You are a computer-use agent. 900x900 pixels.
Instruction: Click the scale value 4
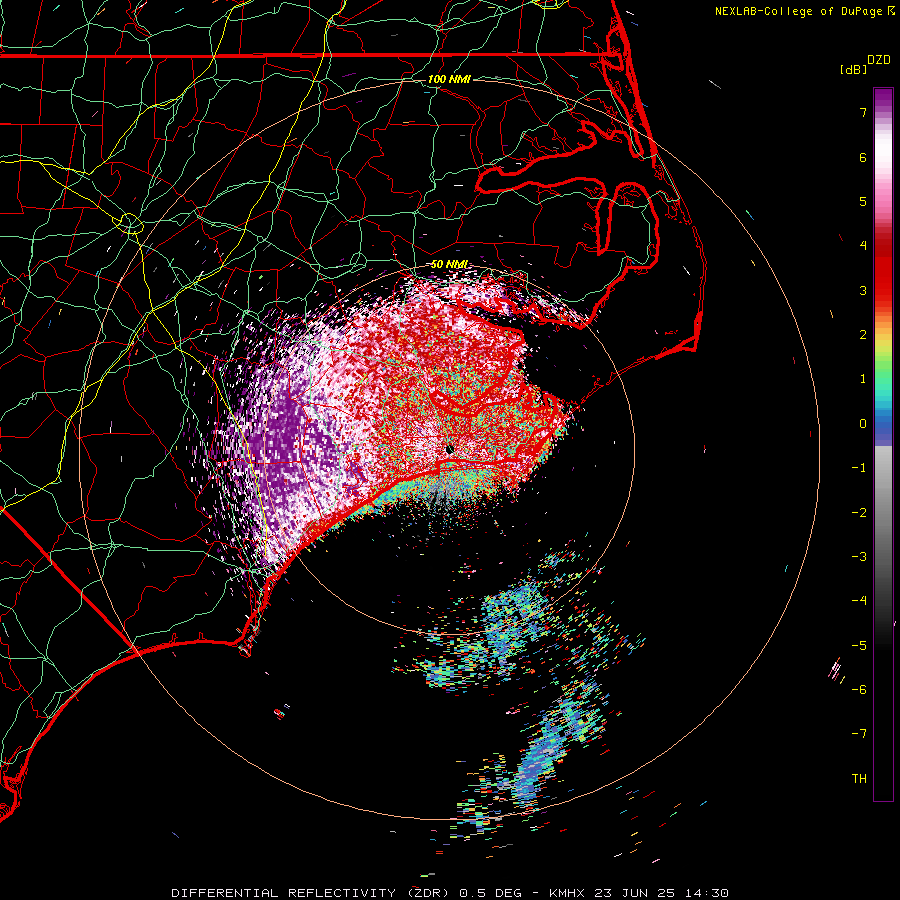(x=863, y=246)
